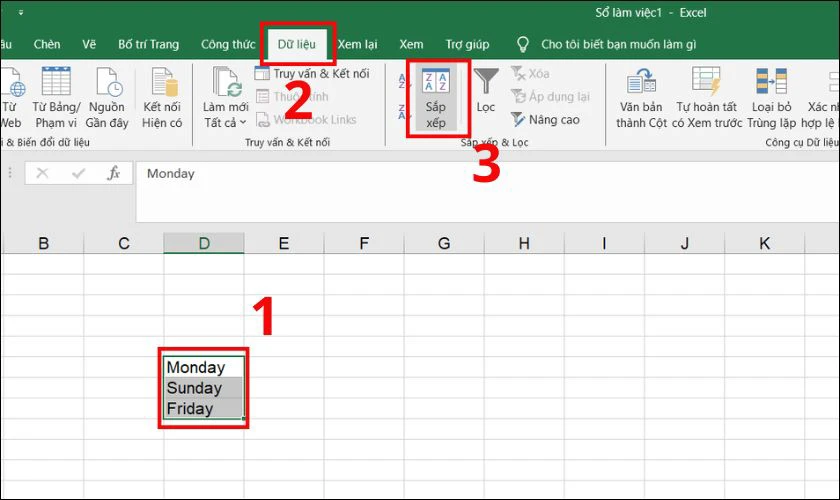This screenshot has height=500, width=840.
Task: Click the formula bar confirm checkmark
Action: coord(79,173)
